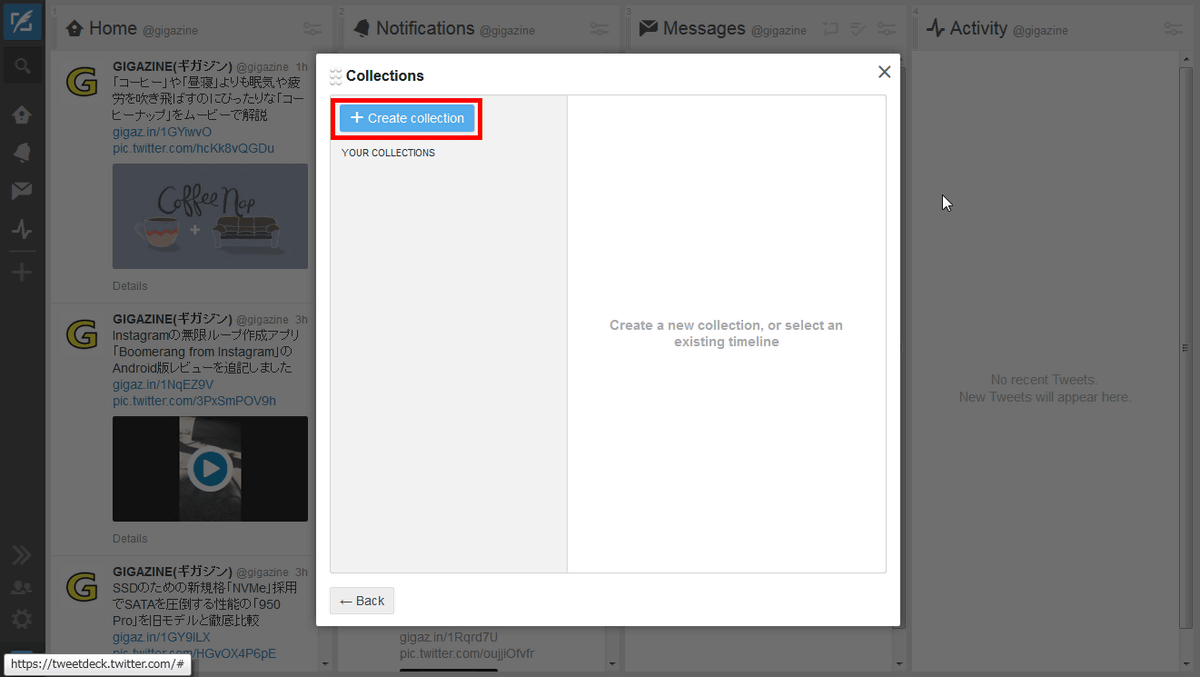
Task: Close the Collections dialog with X
Action: (x=884, y=72)
